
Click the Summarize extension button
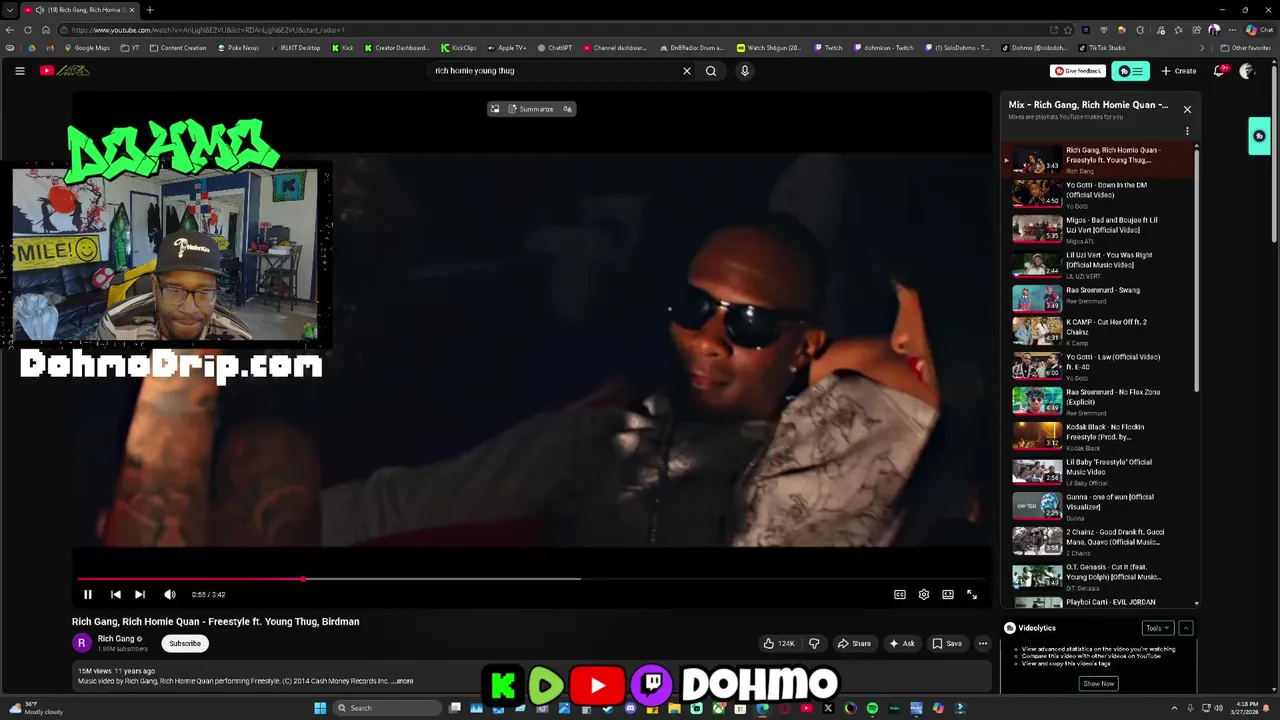(x=531, y=109)
